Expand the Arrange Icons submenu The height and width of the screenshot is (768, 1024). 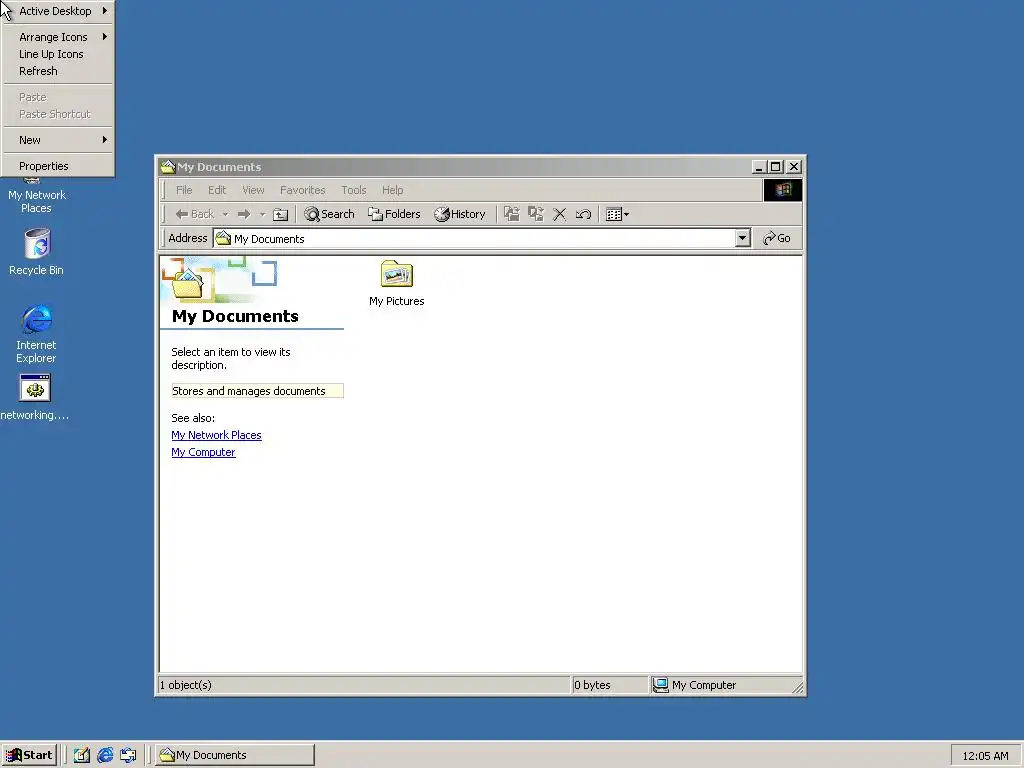58,37
